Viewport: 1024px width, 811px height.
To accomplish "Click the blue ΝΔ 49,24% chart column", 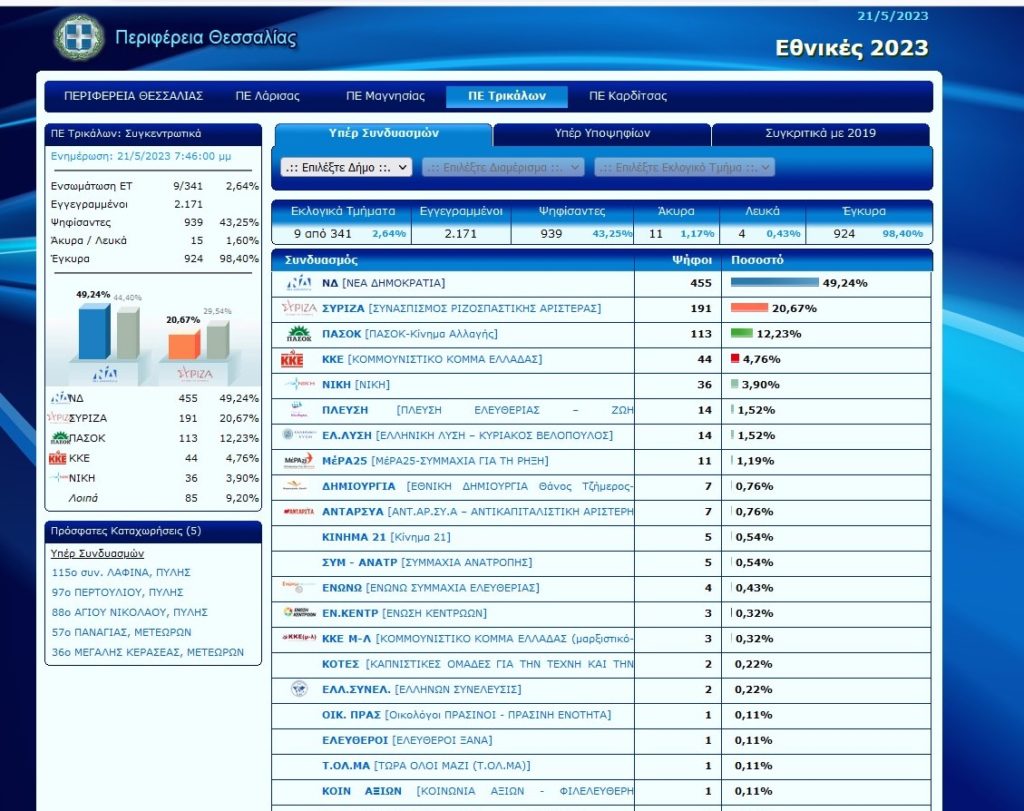I will 95,331.
